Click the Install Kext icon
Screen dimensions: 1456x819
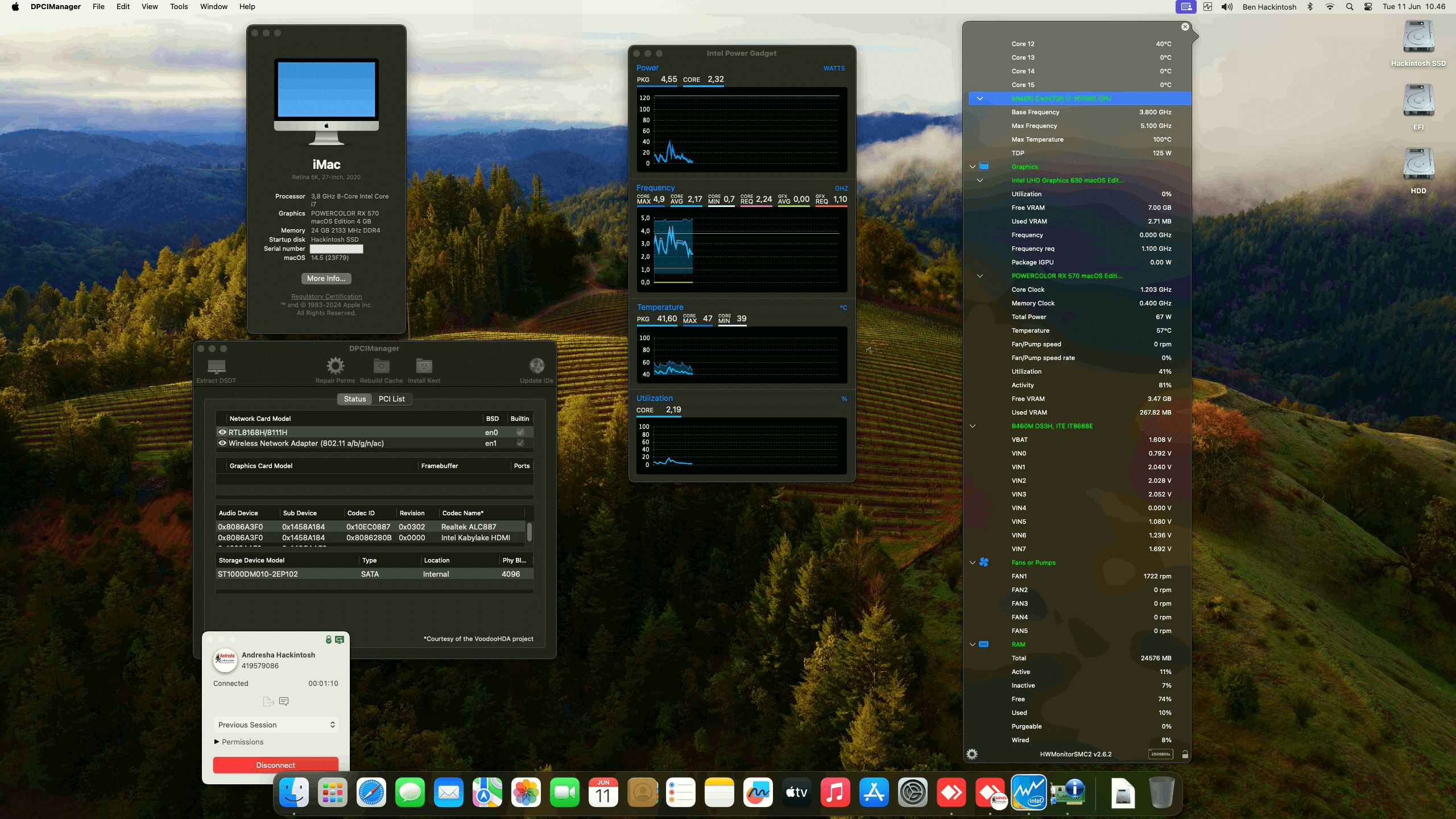[424, 369]
